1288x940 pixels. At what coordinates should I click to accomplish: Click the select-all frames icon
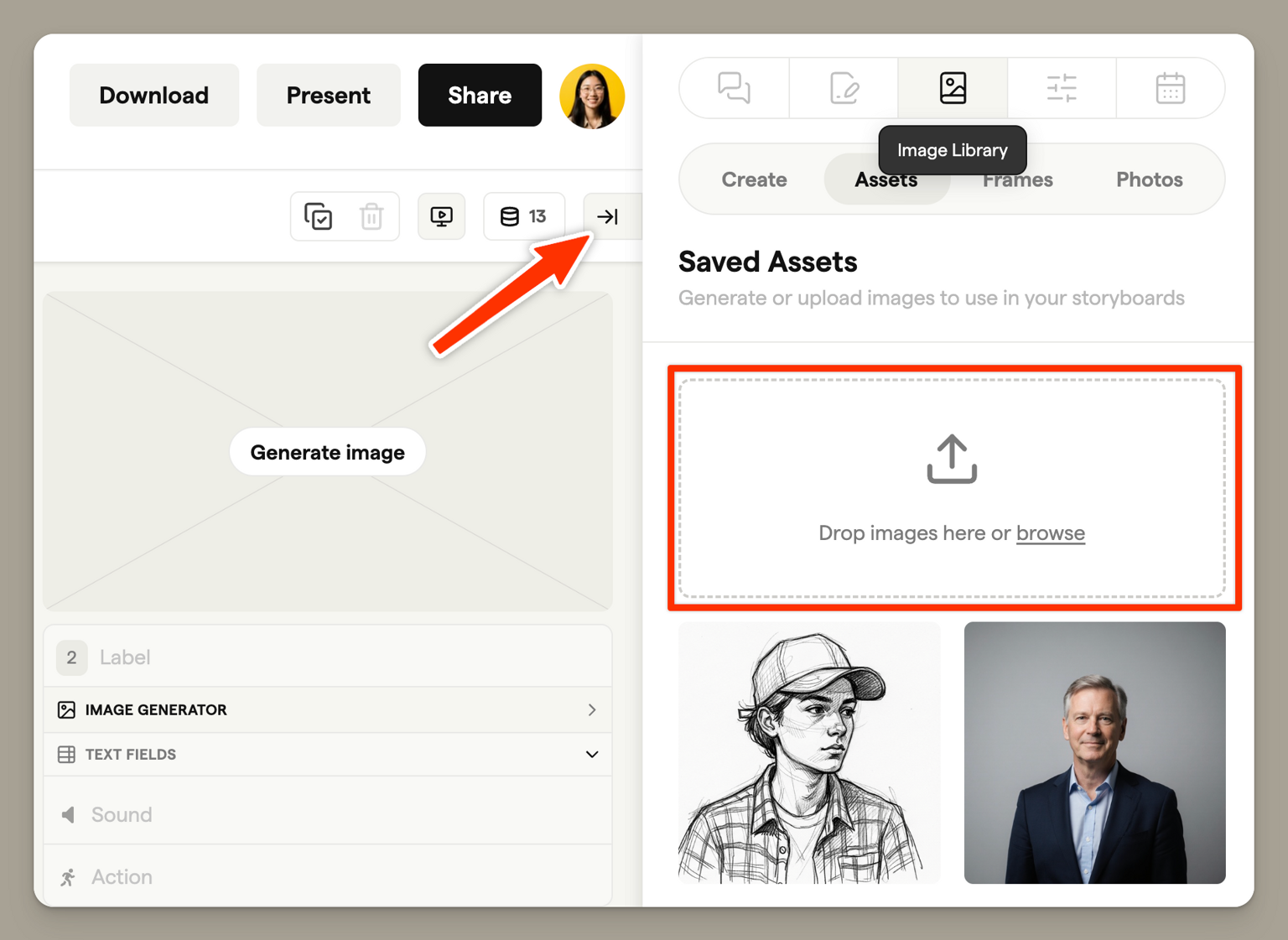click(319, 216)
